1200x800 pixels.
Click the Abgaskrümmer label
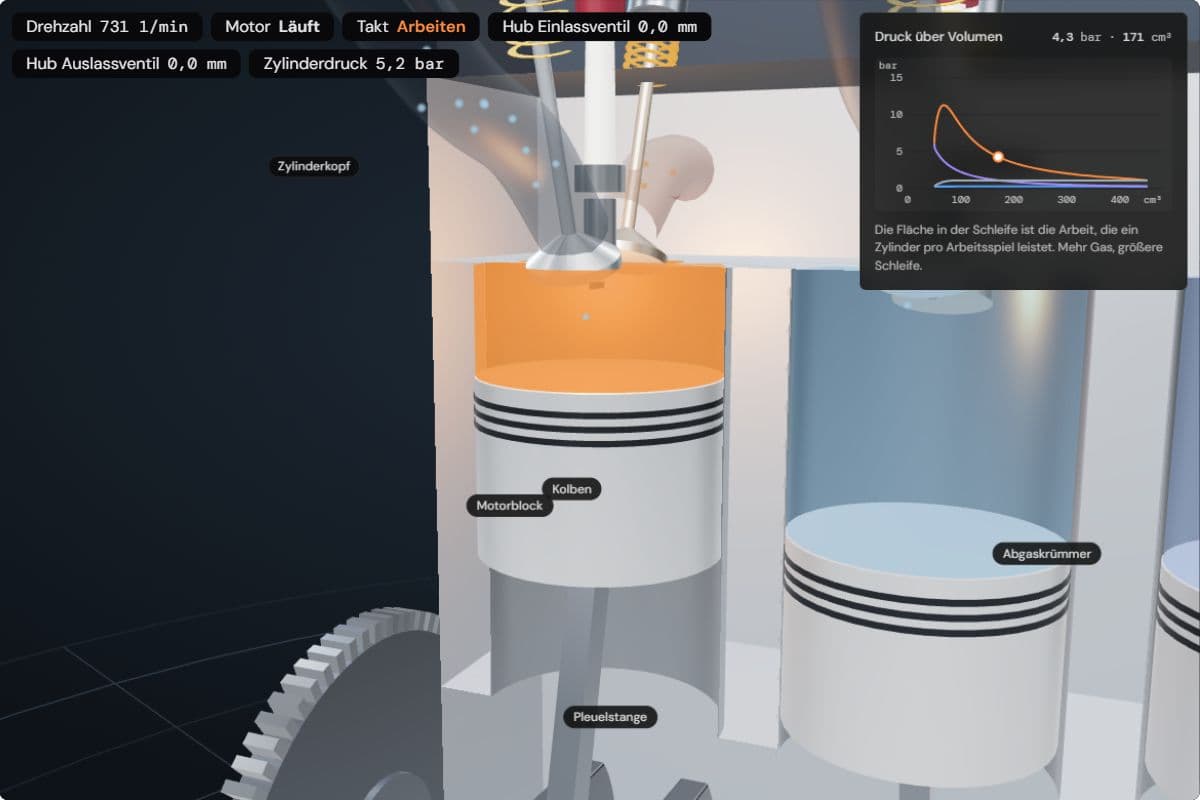click(1047, 553)
